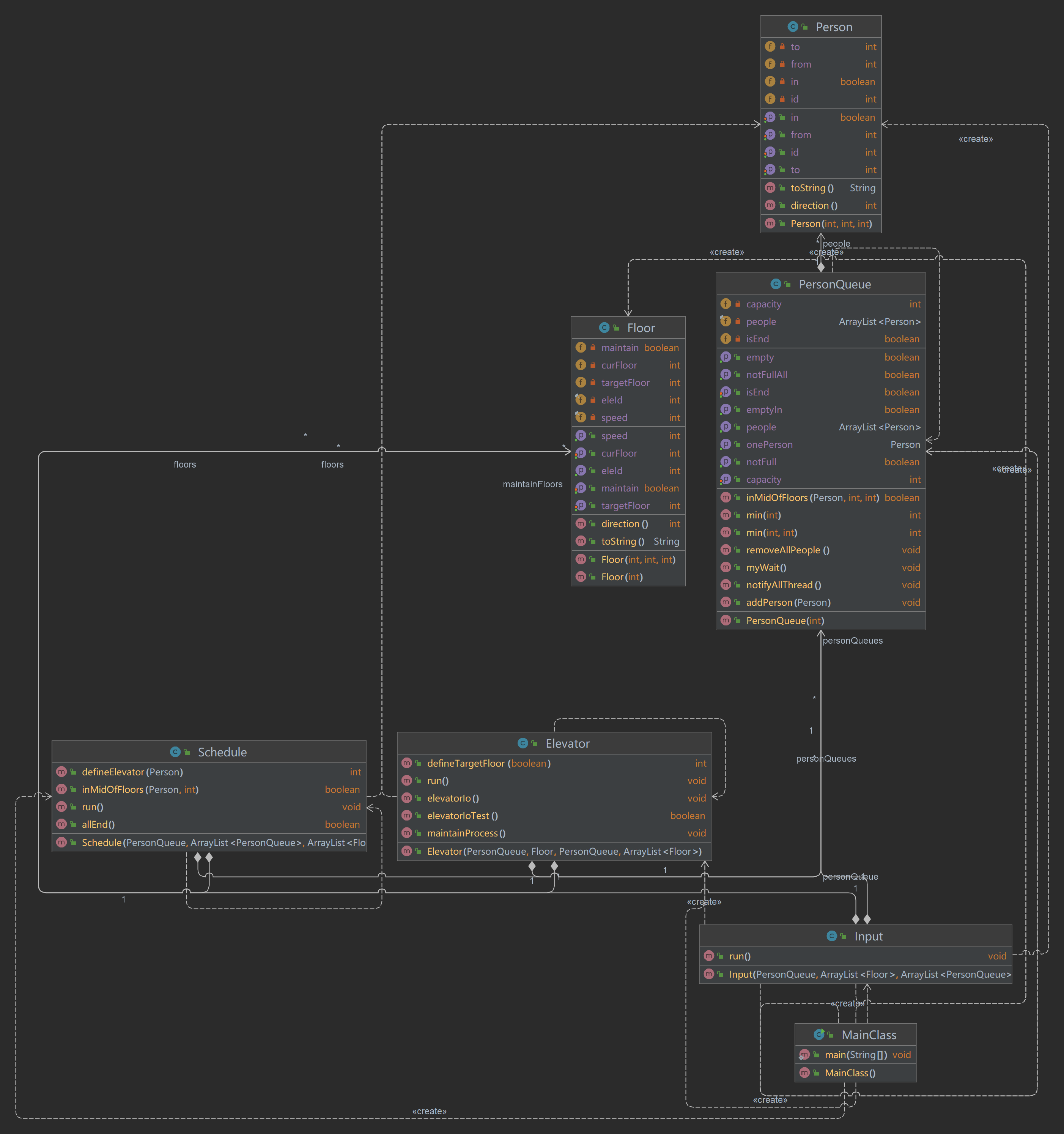Click inMidOfFloors(Person, int) in Schedule

(209, 789)
